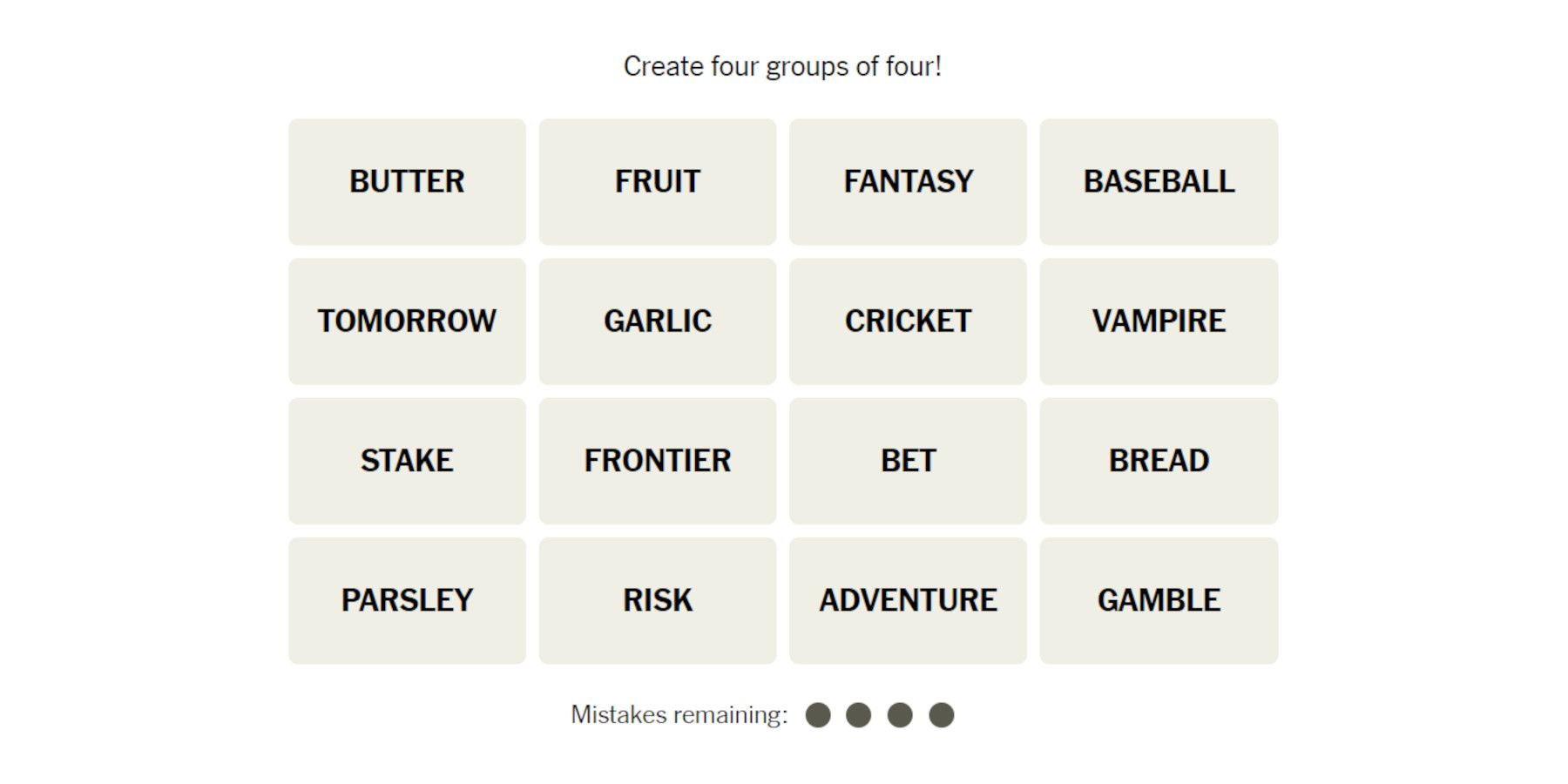Click the TOMORROW word tile

coord(407,321)
